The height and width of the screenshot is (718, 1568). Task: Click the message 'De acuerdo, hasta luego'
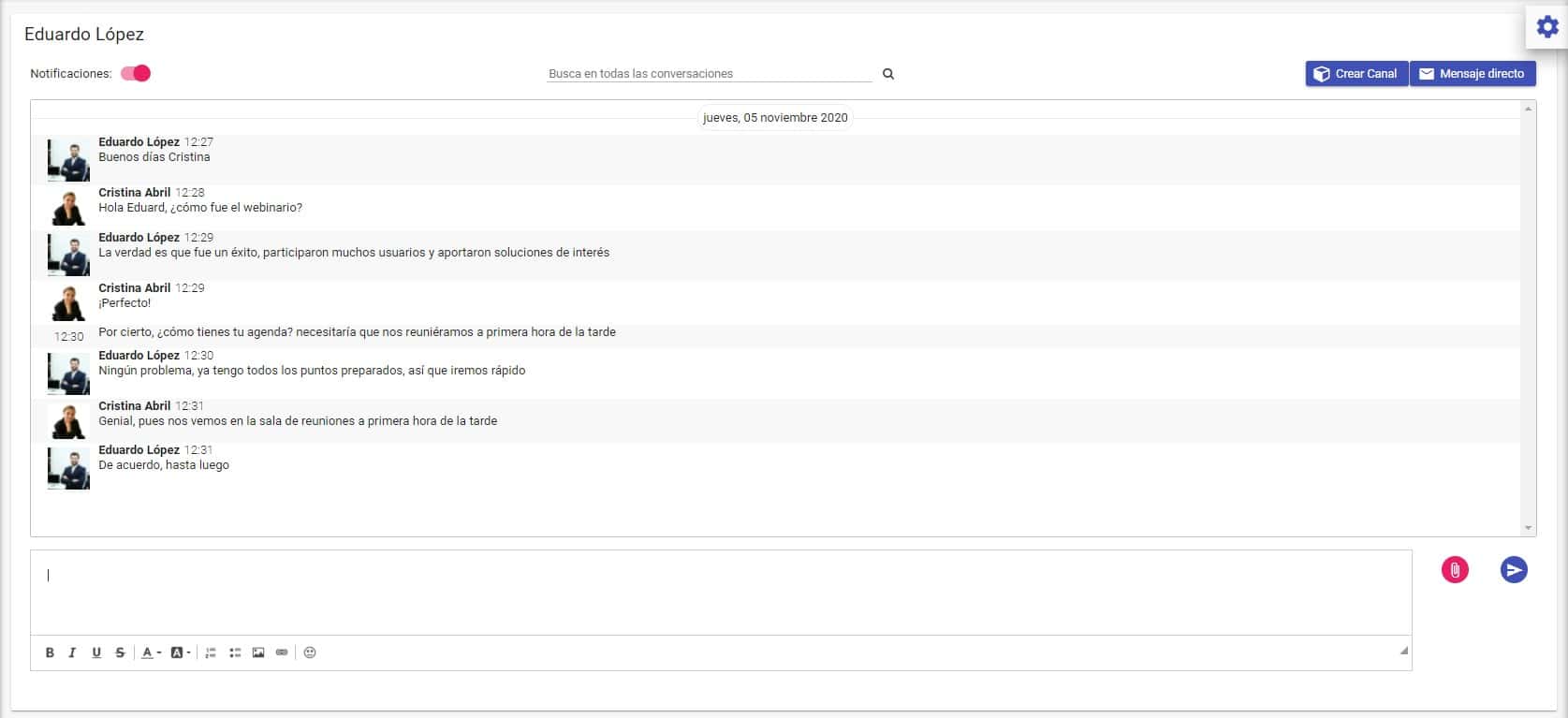point(164,465)
